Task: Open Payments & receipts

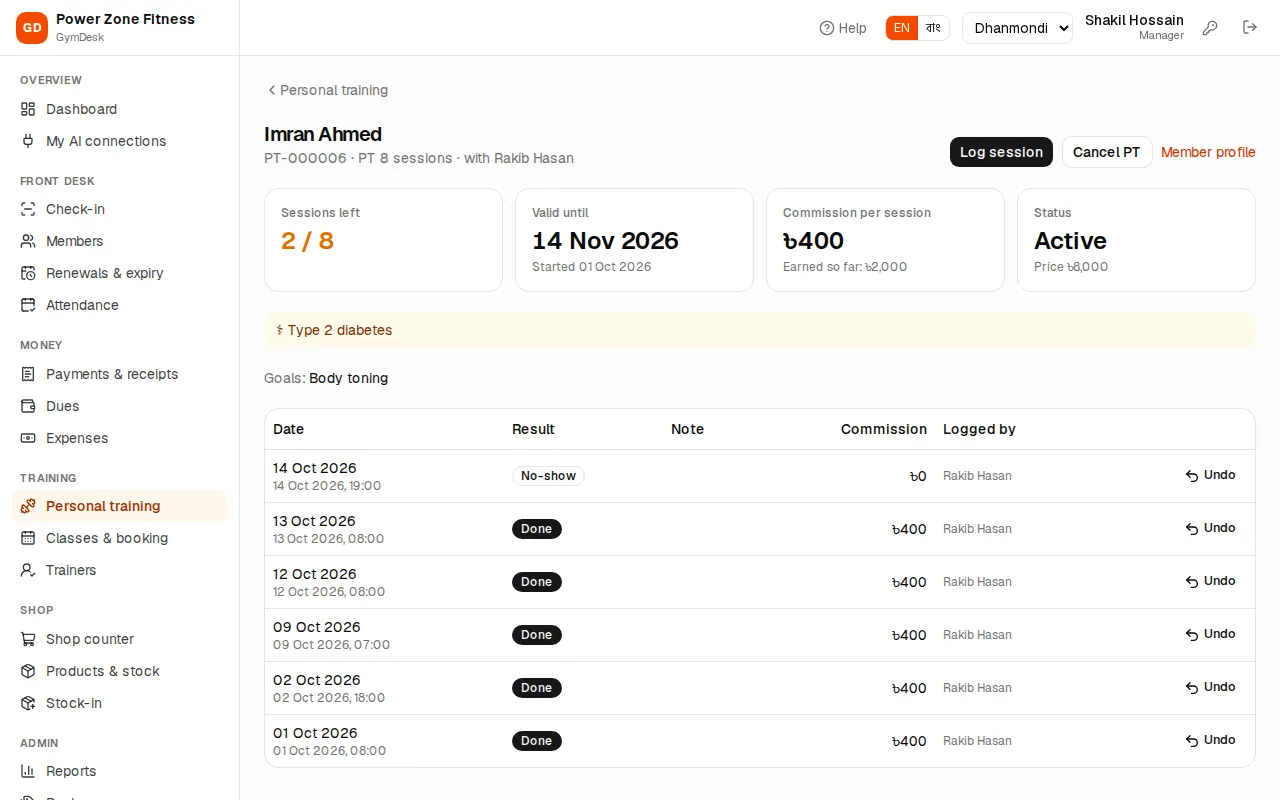Action: [x=120, y=374]
